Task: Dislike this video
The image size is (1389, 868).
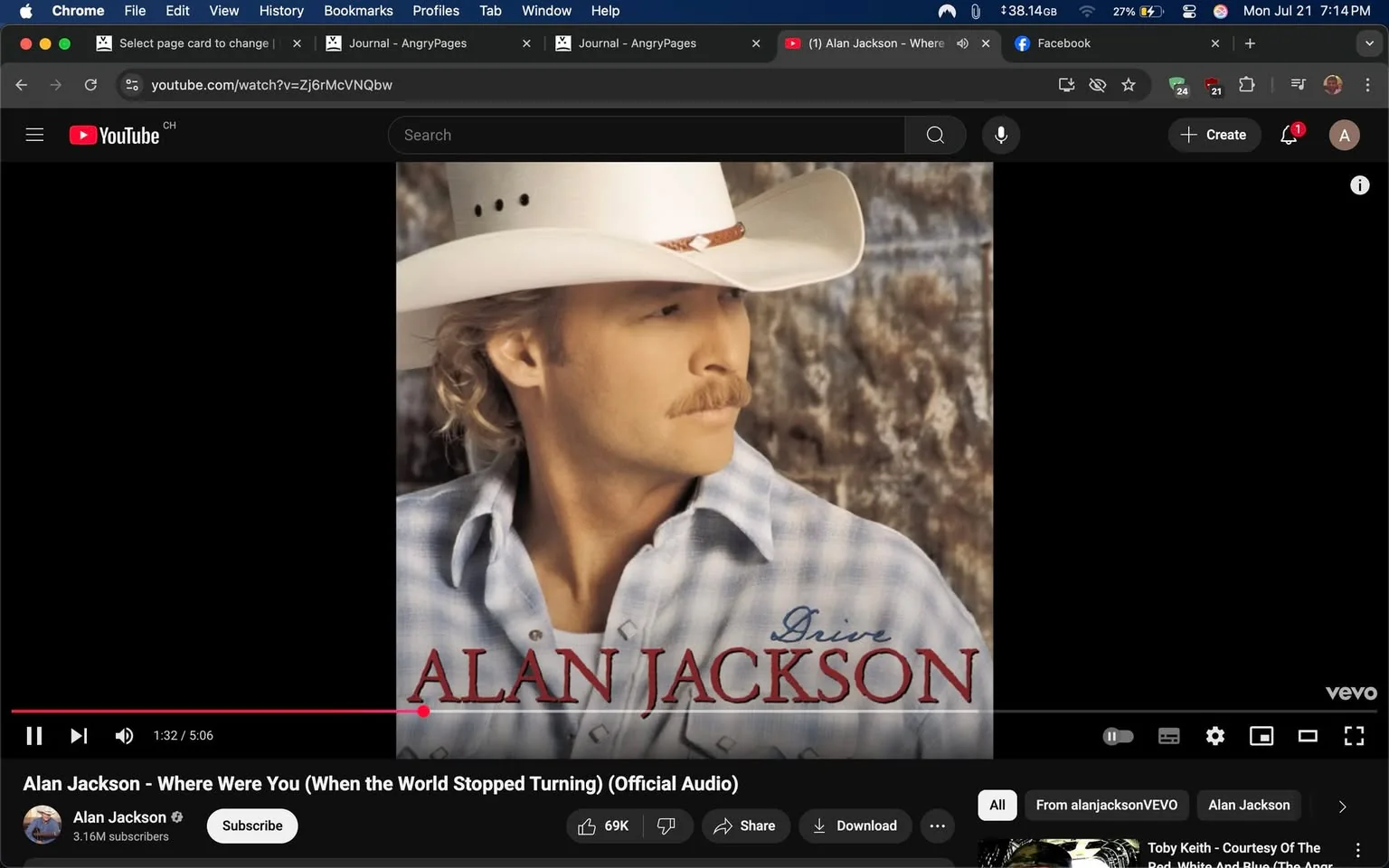Action: pos(666,826)
